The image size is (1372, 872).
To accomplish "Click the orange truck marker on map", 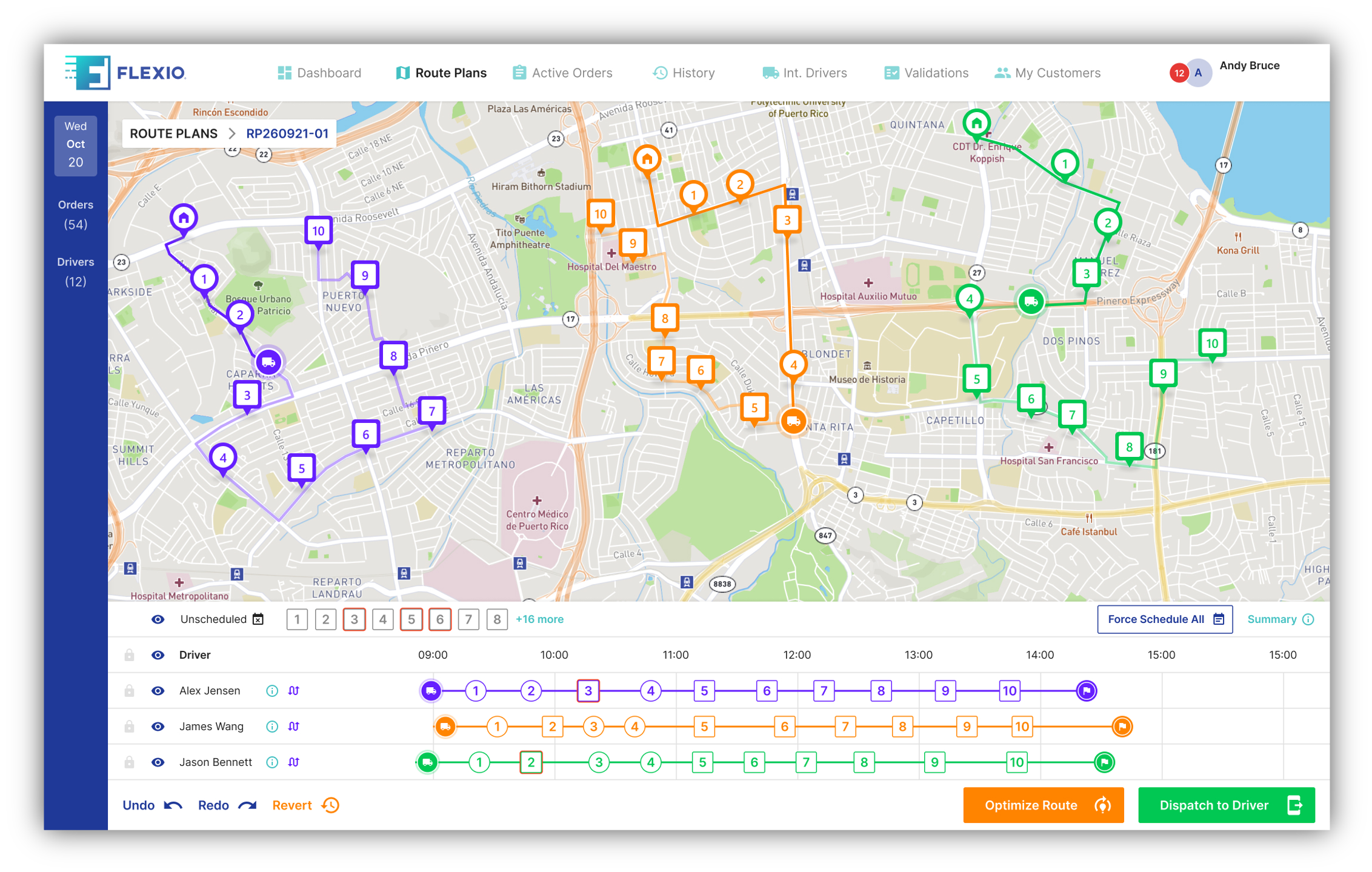I will coord(793,421).
